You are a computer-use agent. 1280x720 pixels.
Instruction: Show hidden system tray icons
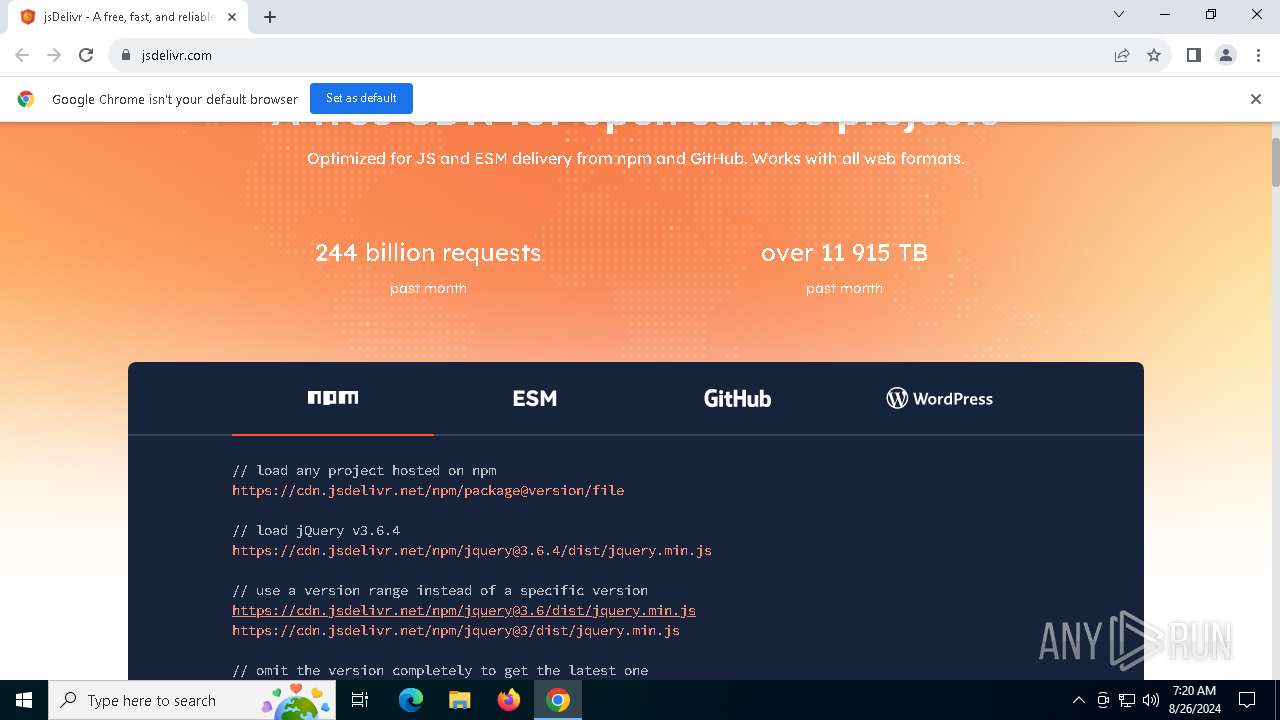tap(1078, 700)
